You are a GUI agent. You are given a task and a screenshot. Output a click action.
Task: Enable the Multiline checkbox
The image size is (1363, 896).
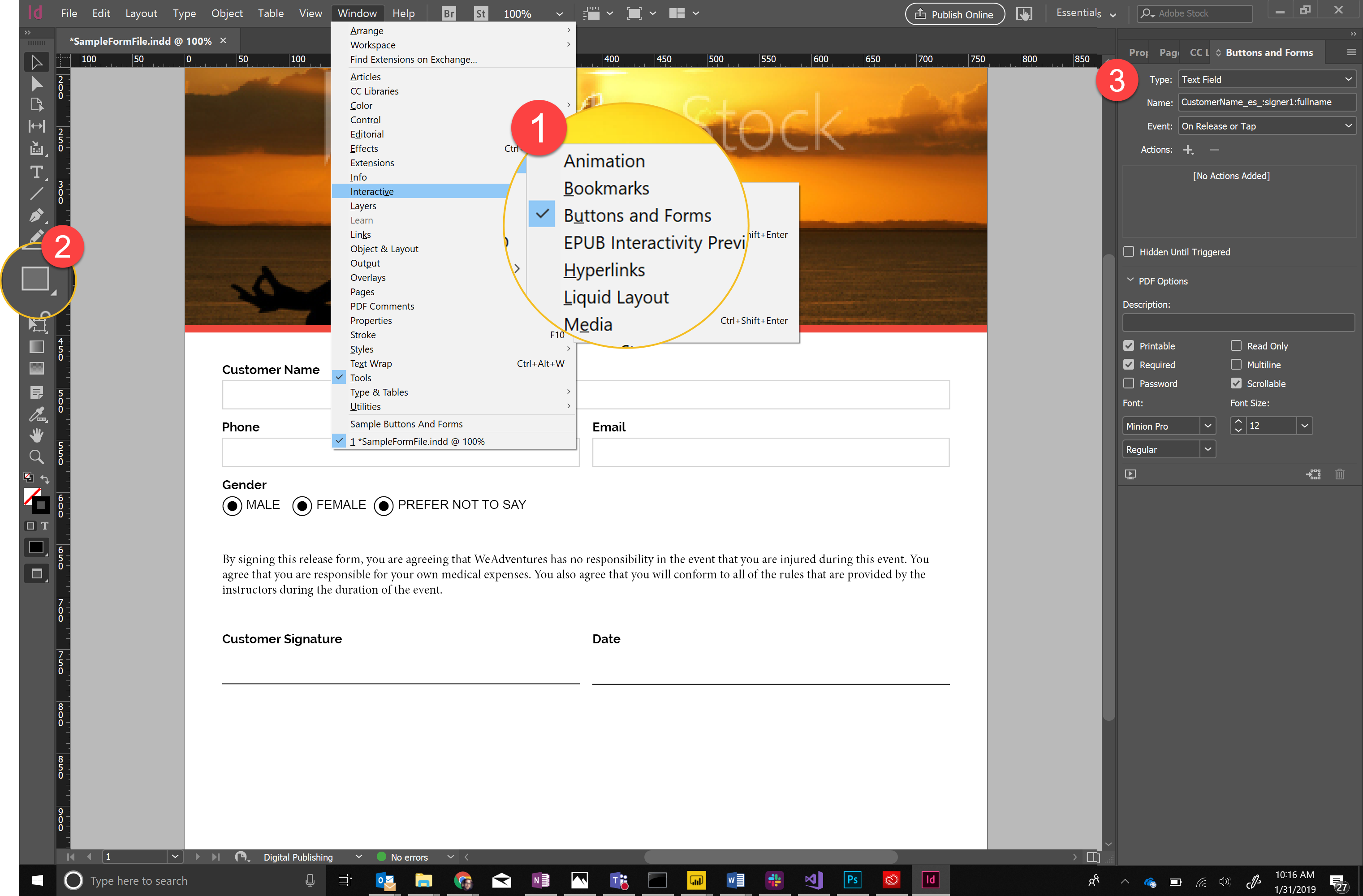[x=1237, y=365]
